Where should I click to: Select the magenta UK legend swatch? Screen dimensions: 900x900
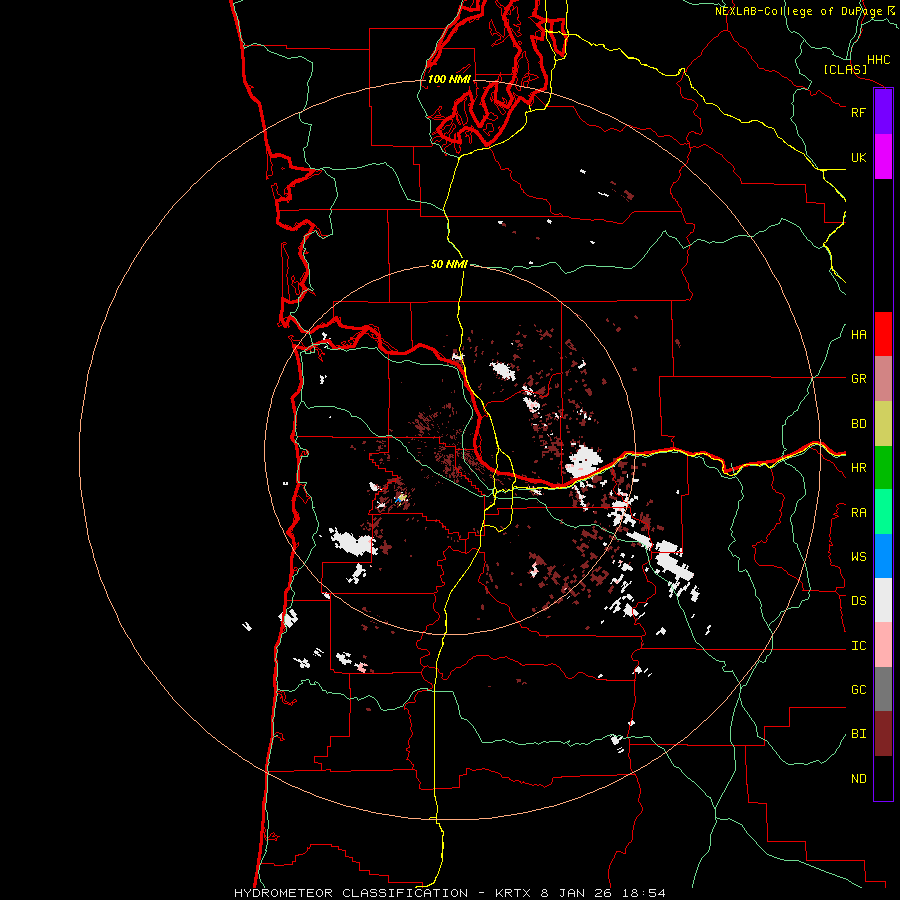(883, 157)
